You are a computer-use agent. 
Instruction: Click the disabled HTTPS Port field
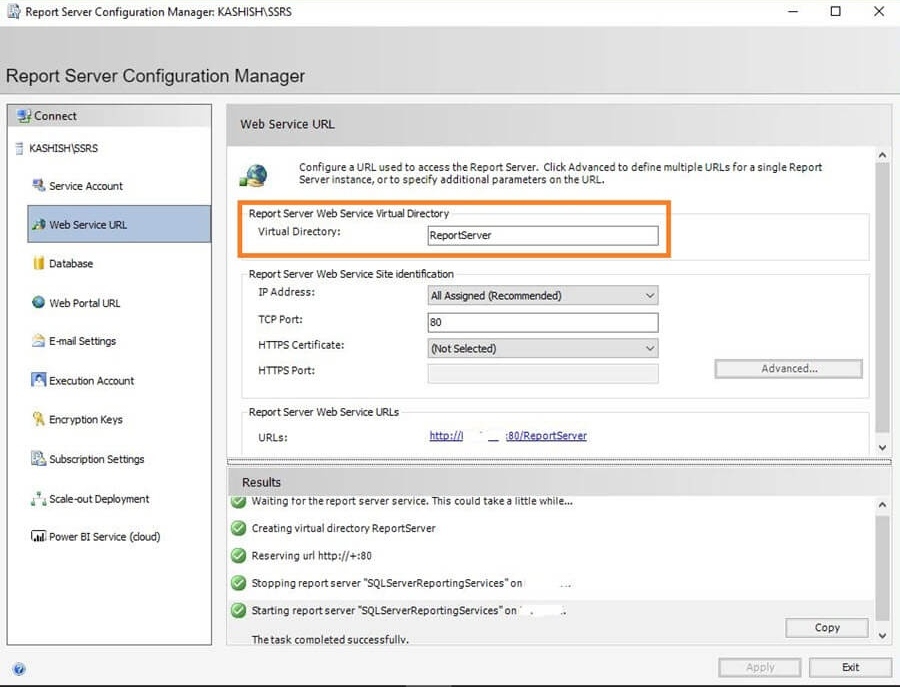point(543,374)
